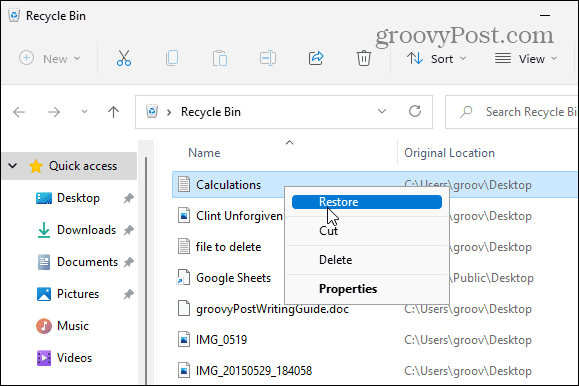Go up one folder level
579x386 pixels.
pos(113,112)
